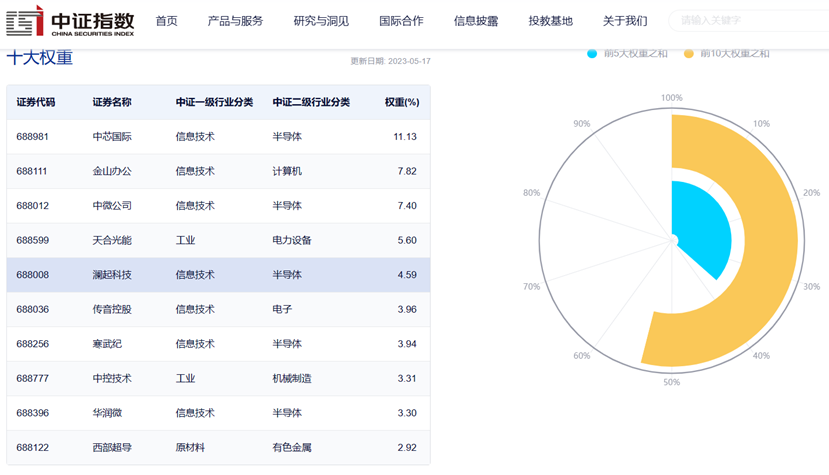Click the 100% label on chart
This screenshot has height=475, width=829.
671,98
